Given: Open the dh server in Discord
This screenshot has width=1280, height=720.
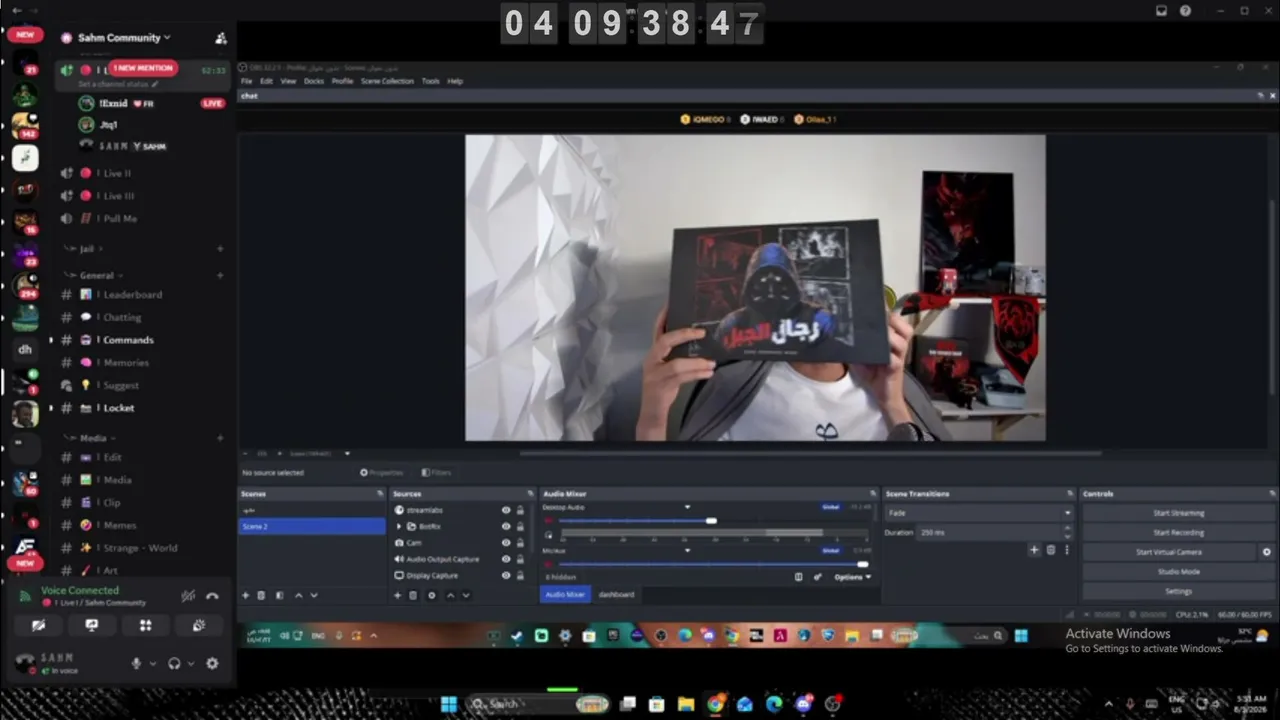Looking at the screenshot, I should point(25,349).
